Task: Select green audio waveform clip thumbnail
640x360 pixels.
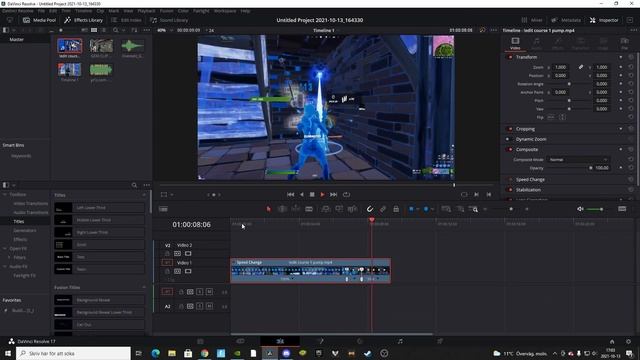Action: pos(132,46)
